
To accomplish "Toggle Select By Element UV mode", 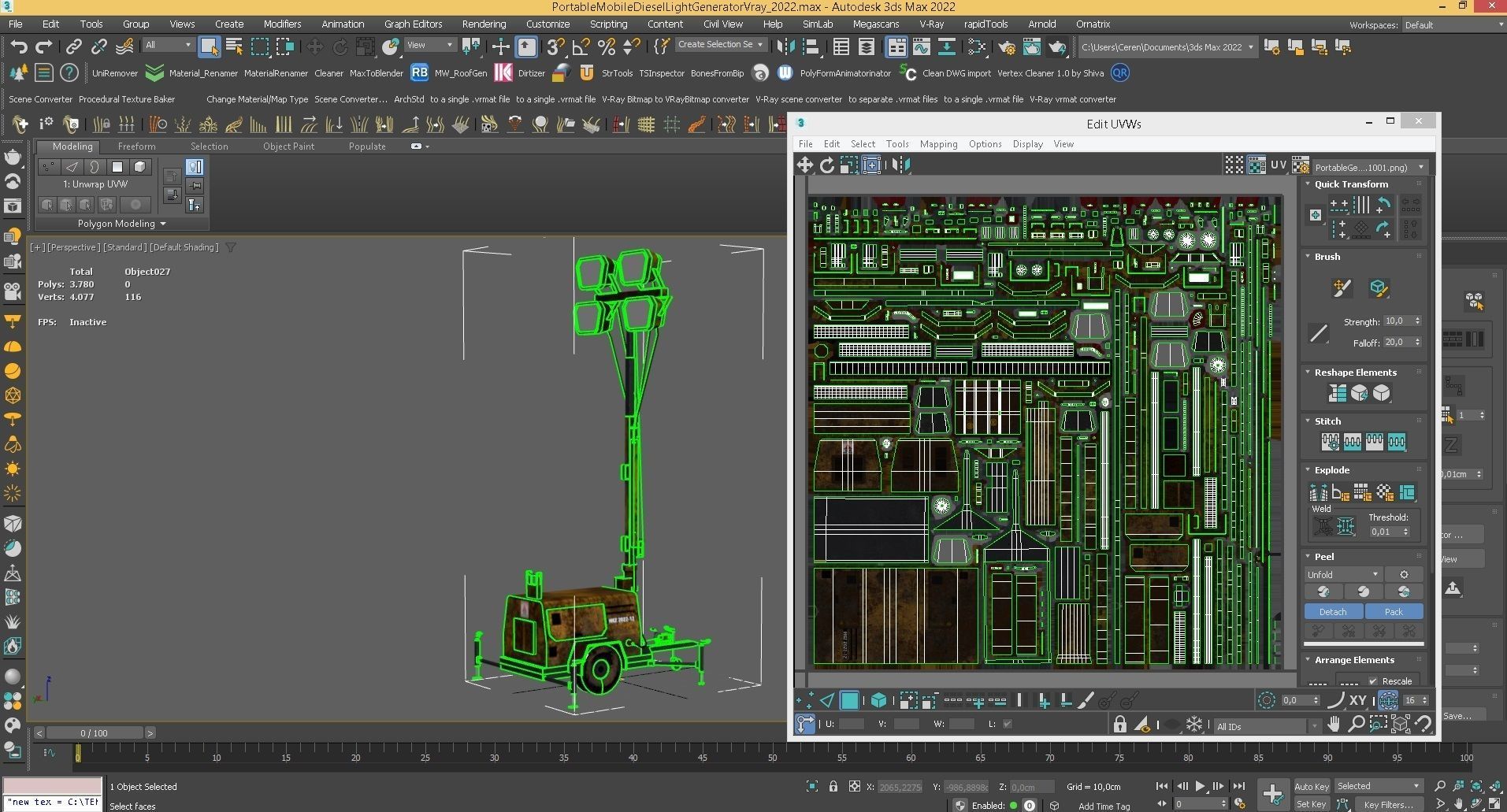I will [878, 700].
